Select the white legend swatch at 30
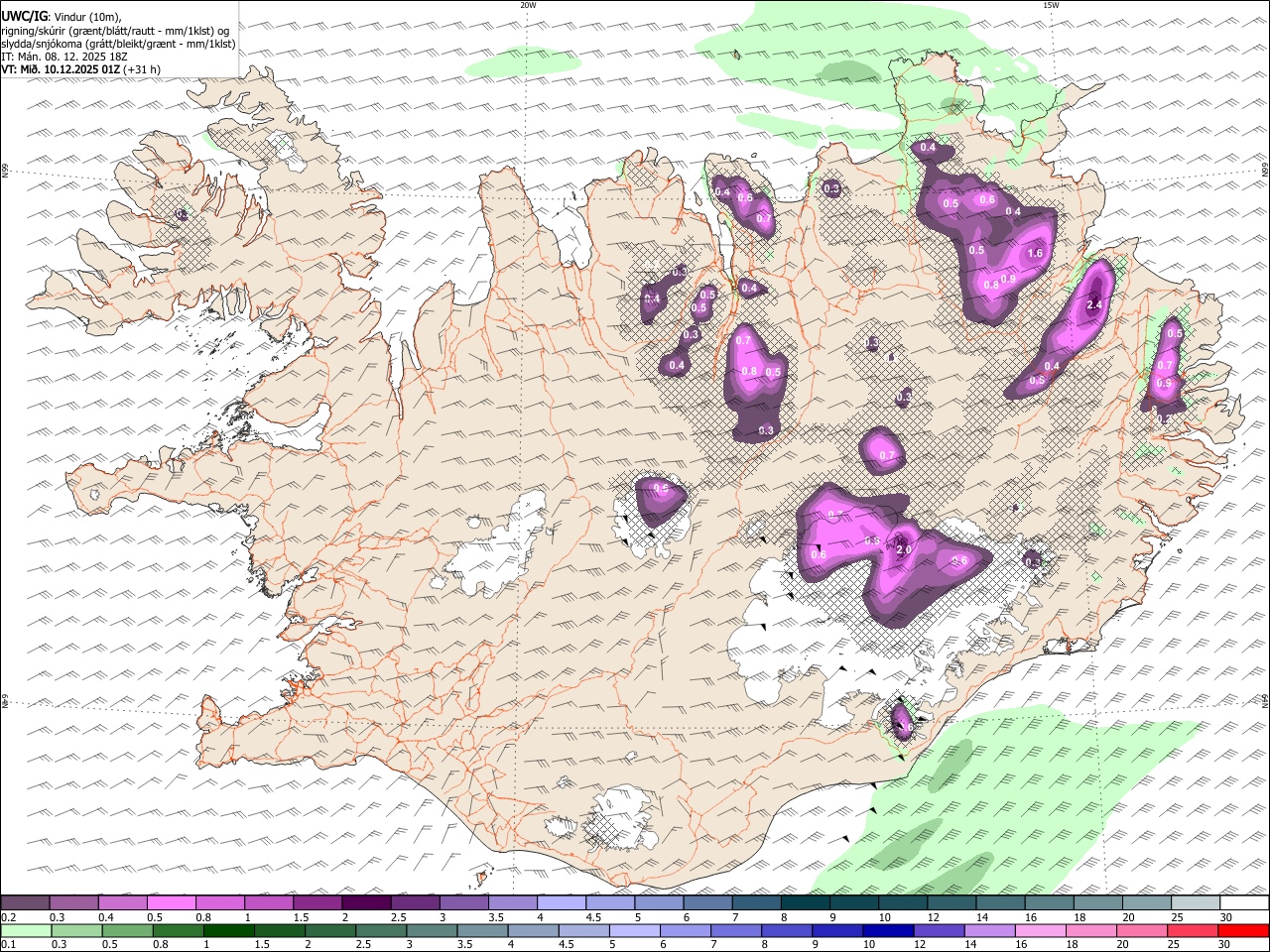This screenshot has width=1270, height=952. pos(1244,903)
